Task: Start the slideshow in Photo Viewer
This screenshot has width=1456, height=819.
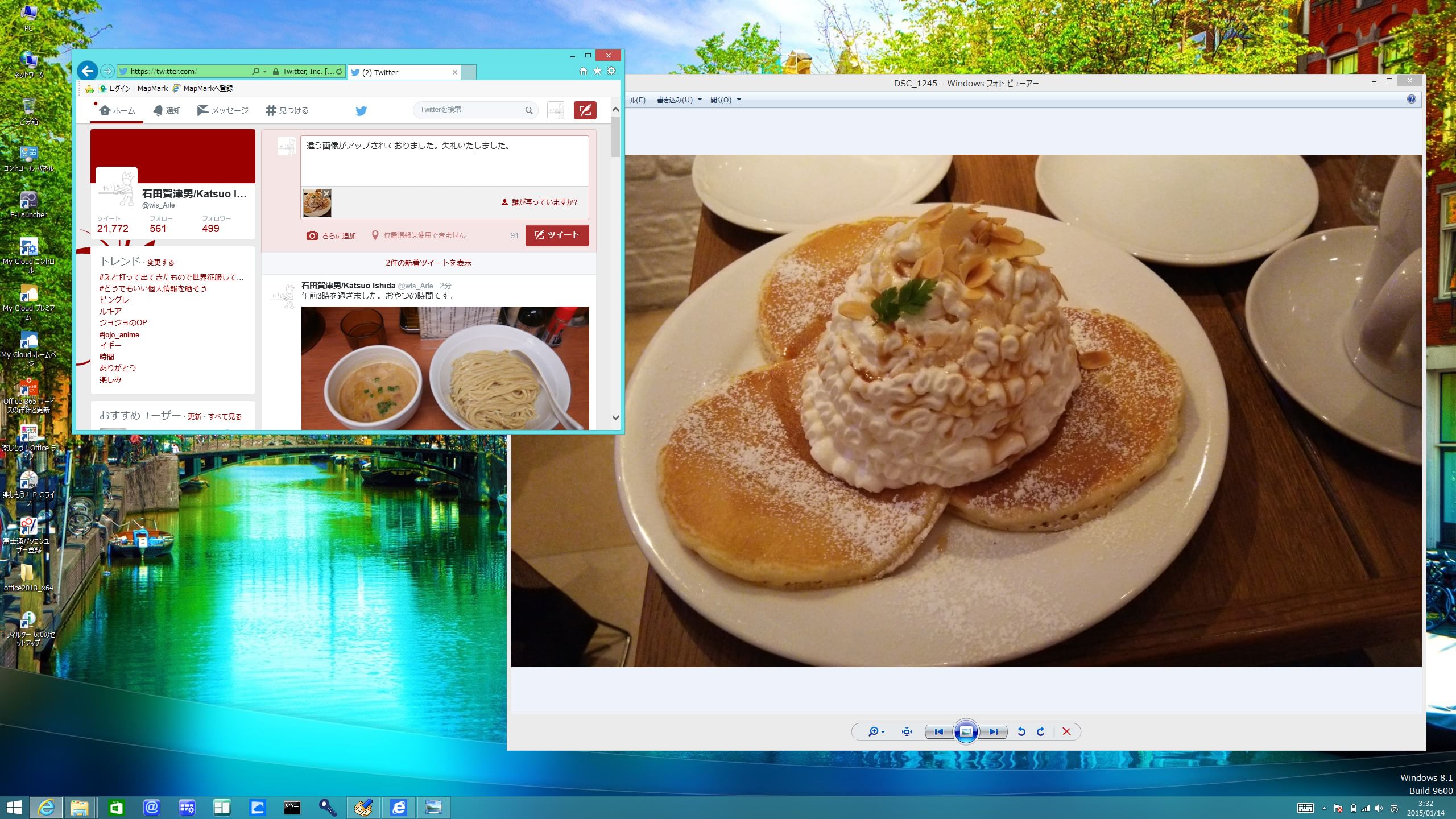Action: [966, 732]
